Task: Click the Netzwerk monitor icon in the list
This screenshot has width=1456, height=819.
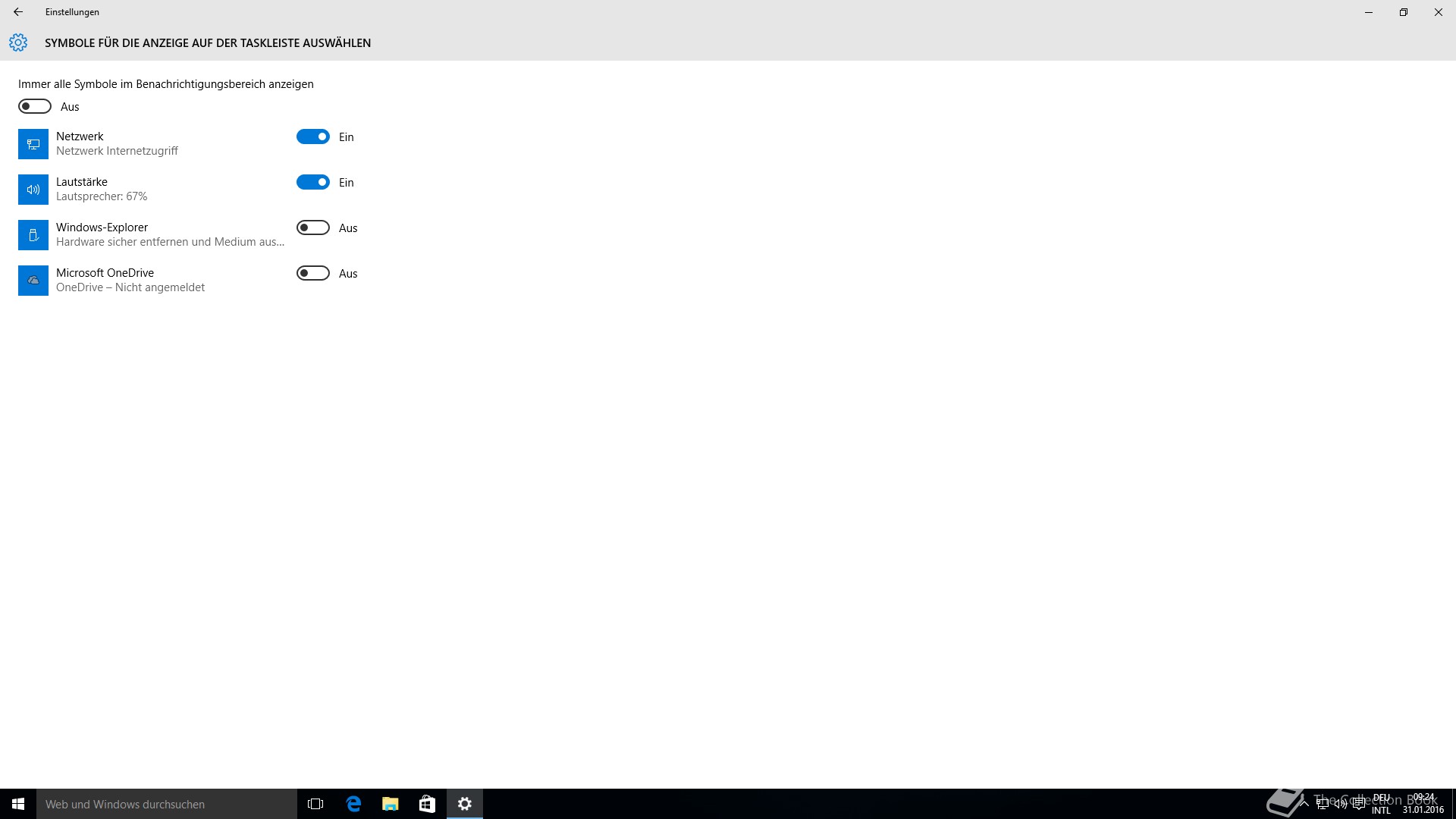Action: click(33, 144)
